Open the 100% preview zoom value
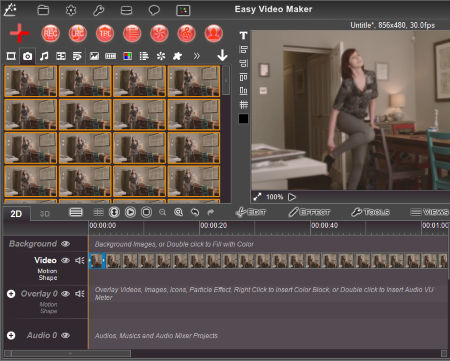 pyautogui.click(x=275, y=197)
